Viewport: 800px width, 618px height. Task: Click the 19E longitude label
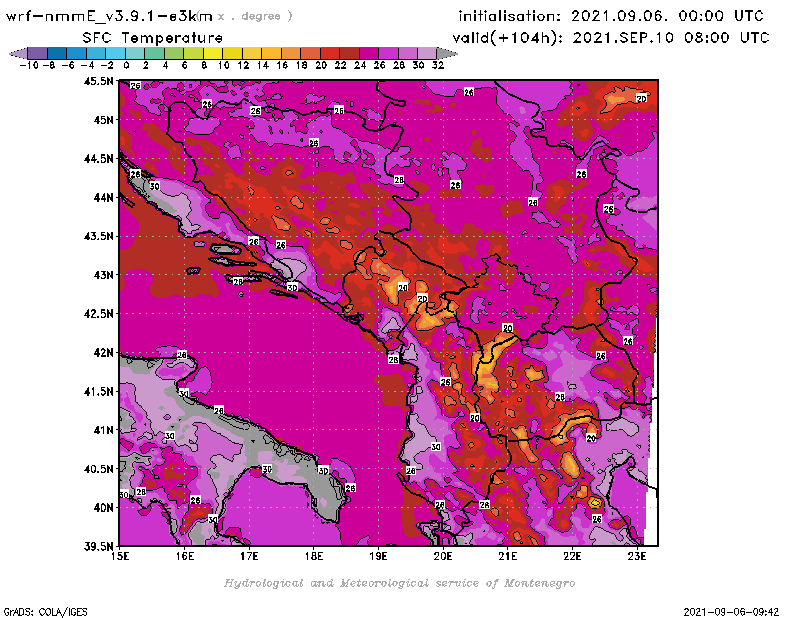pos(379,556)
